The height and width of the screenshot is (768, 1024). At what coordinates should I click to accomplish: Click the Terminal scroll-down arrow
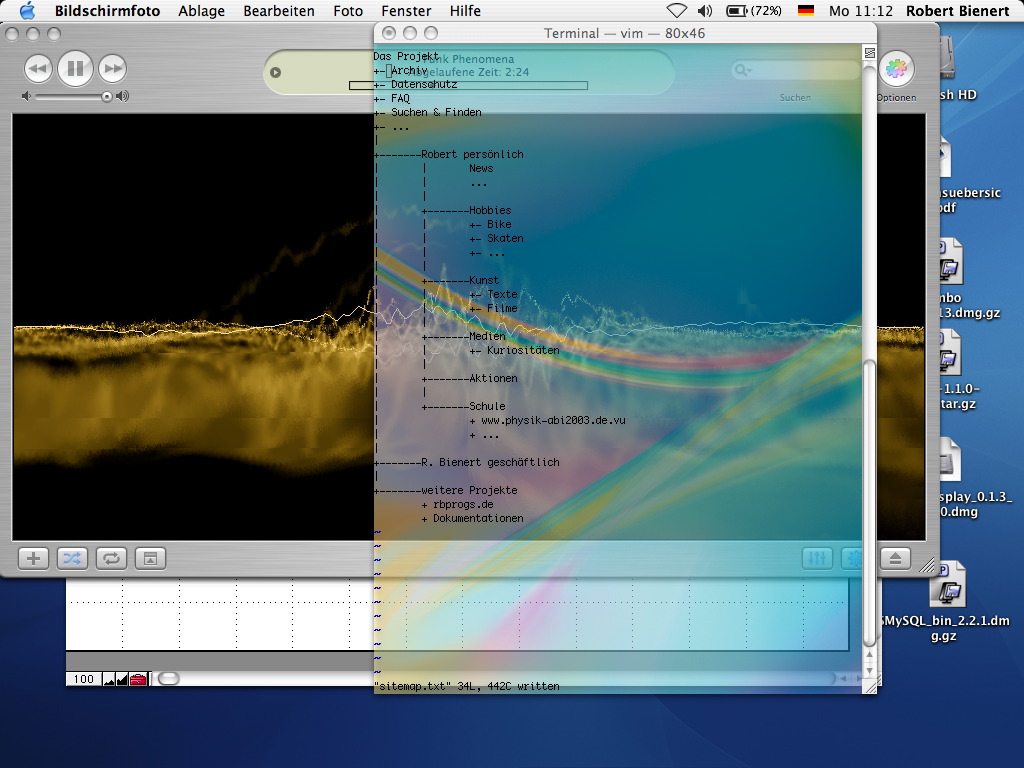pyautogui.click(x=869, y=670)
